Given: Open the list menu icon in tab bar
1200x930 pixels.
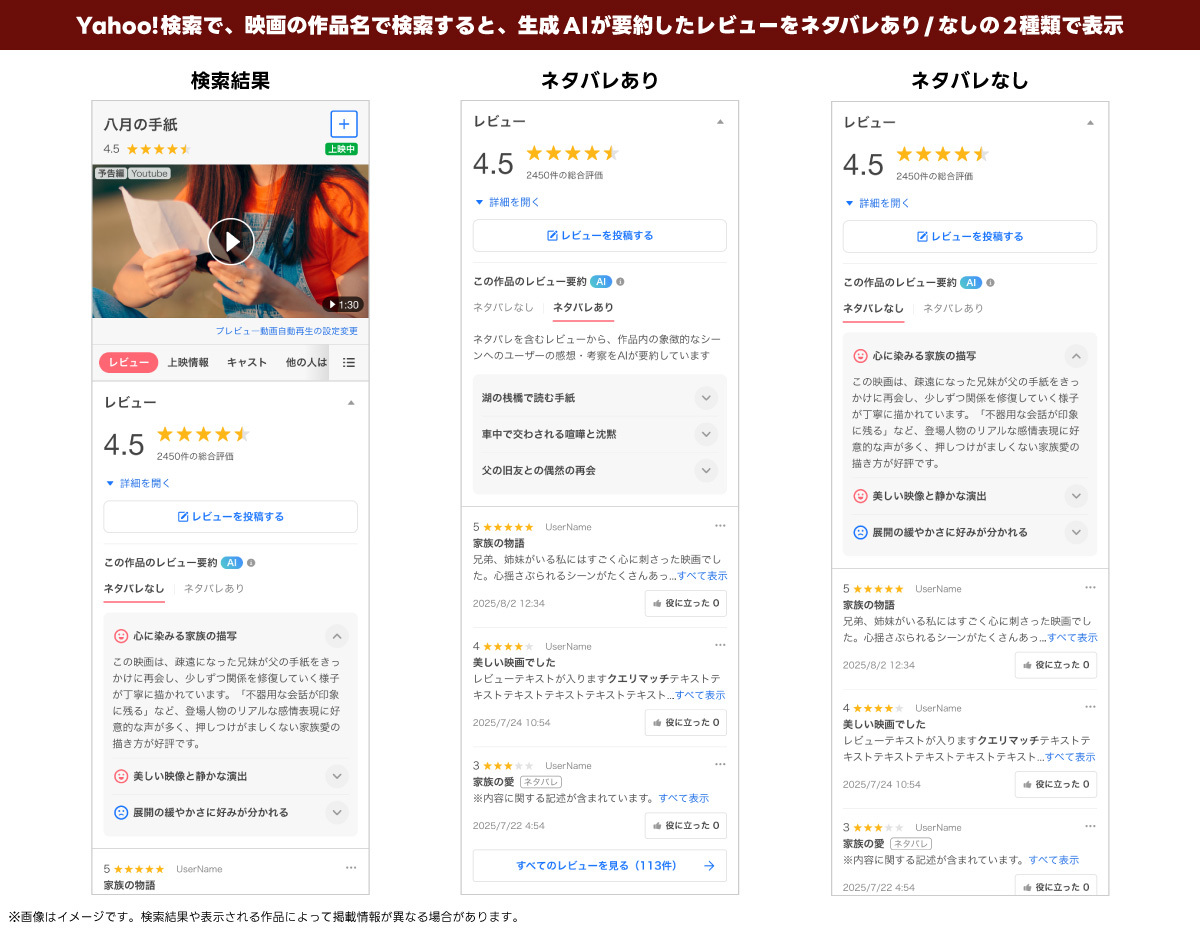Looking at the screenshot, I should 349,362.
